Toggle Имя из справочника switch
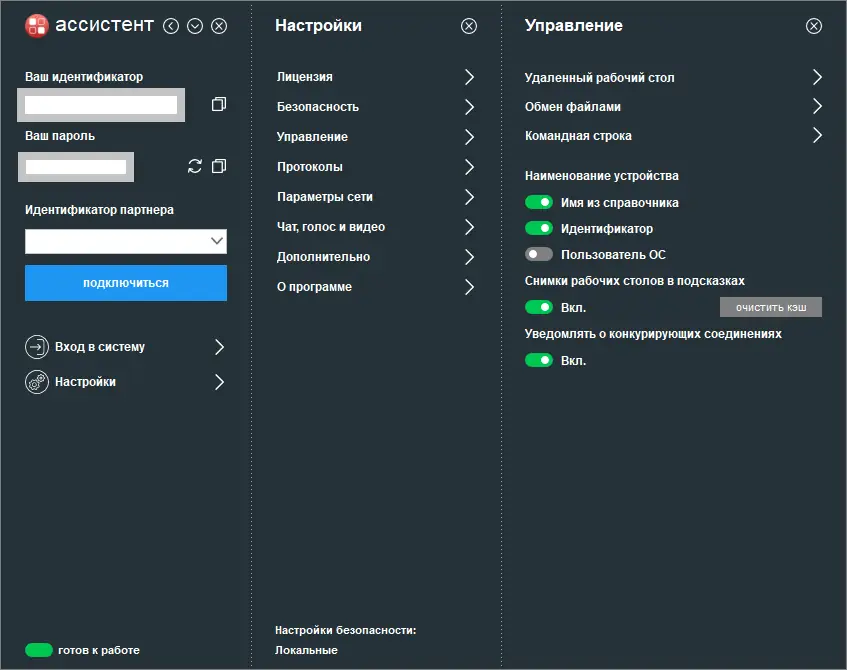This screenshot has height=670, width=847. point(539,202)
